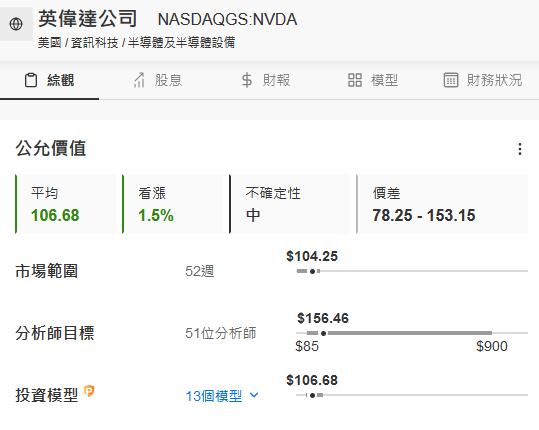Click the analyst target slider marker

point(323,333)
